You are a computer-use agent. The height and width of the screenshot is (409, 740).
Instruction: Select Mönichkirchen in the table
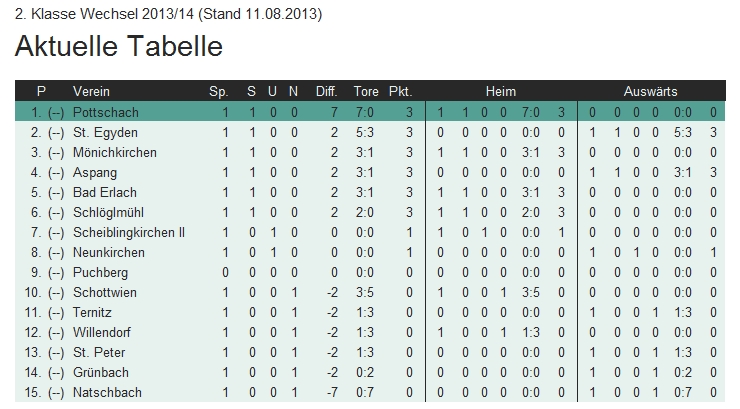point(115,152)
